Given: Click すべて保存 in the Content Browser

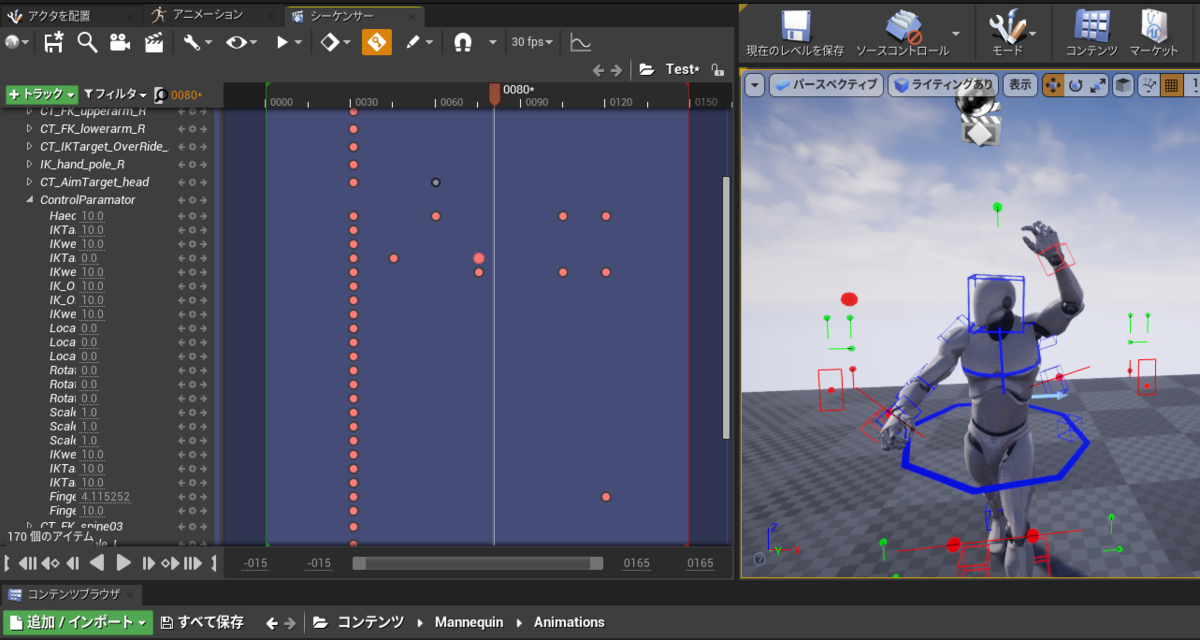Looking at the screenshot, I should pos(202,622).
